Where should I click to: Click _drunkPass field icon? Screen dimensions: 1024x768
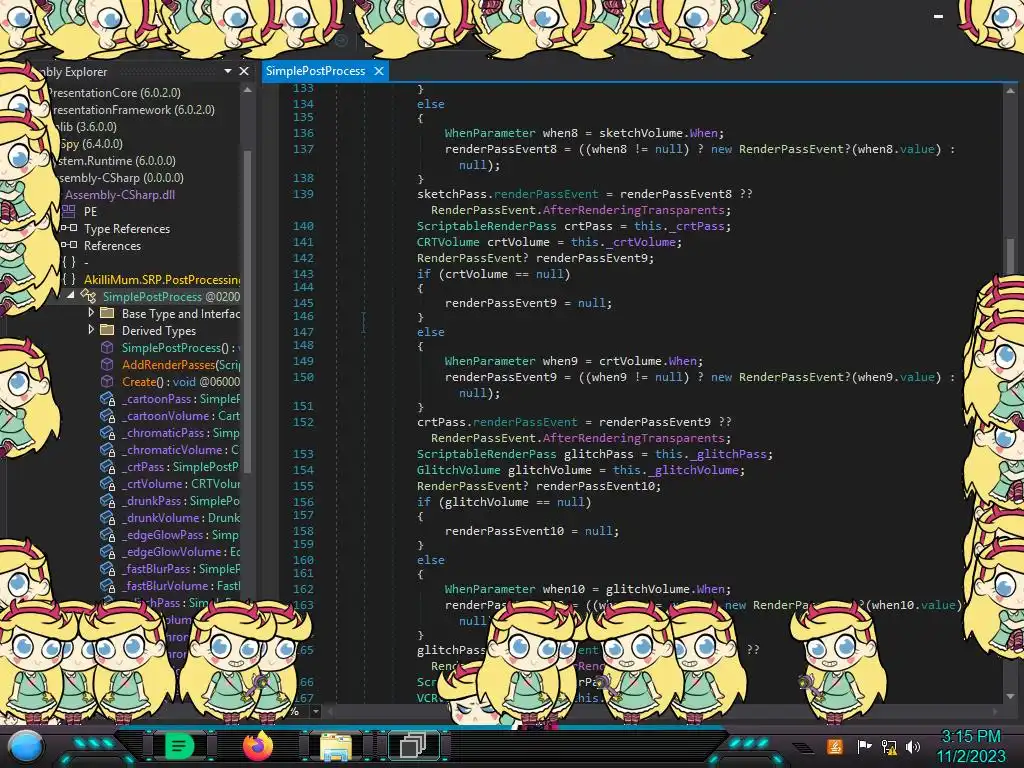[x=107, y=500]
